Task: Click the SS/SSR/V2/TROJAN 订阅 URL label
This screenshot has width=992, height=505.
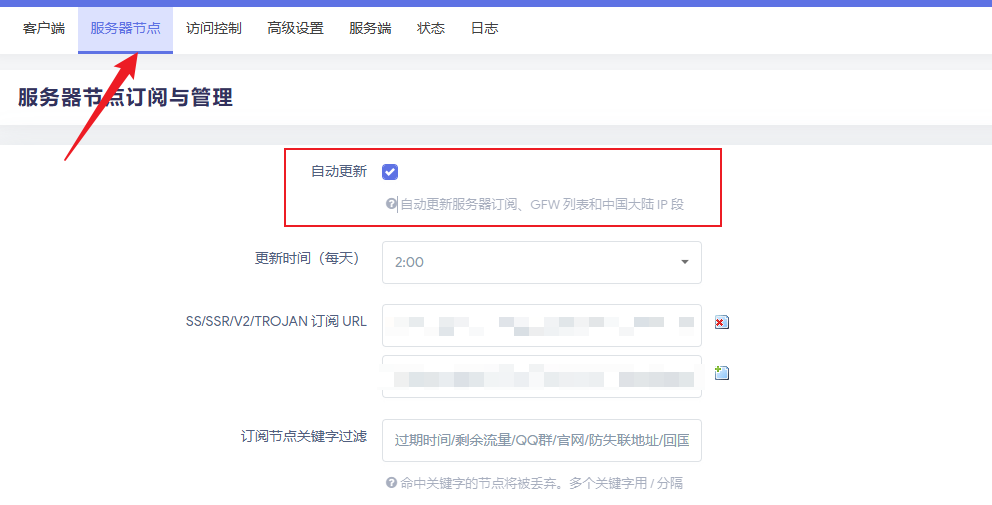Action: pyautogui.click(x=276, y=321)
